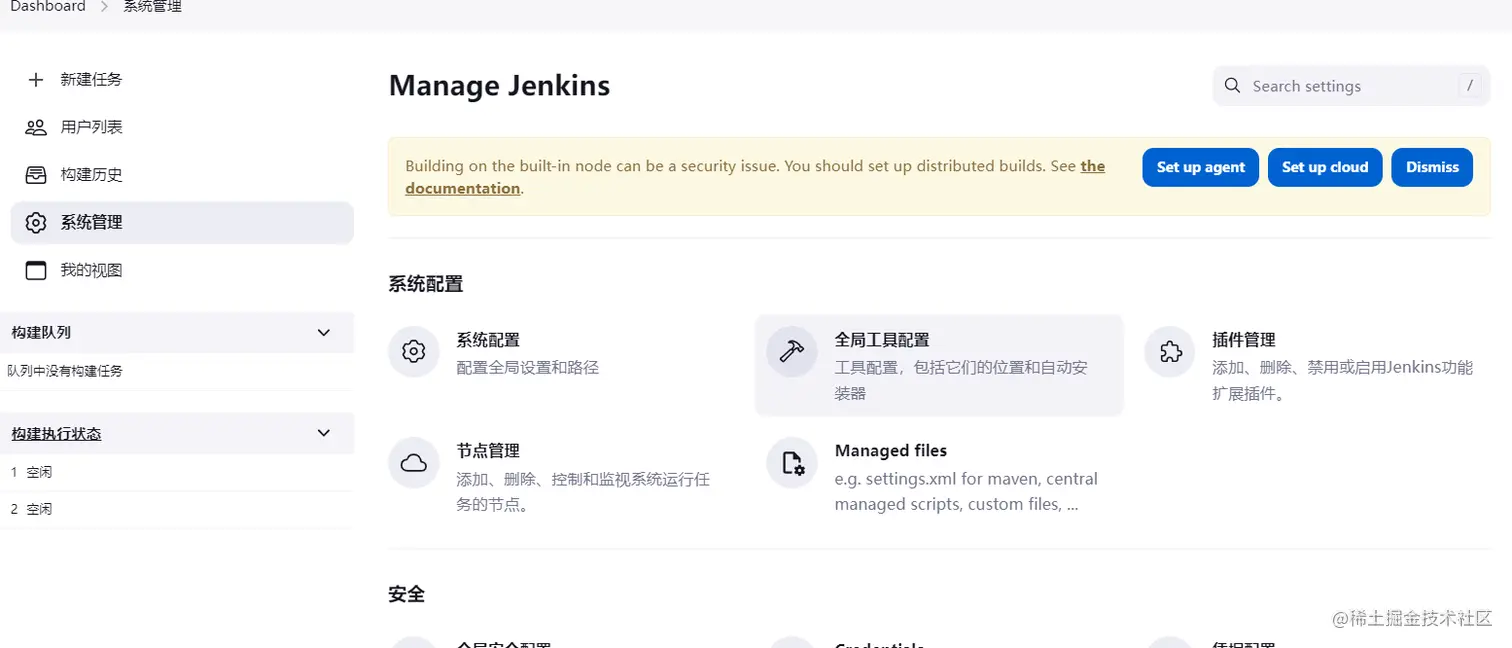The height and width of the screenshot is (648, 1512).
Task: Collapse the 构建队列 panel chevron
Action: coord(324,332)
